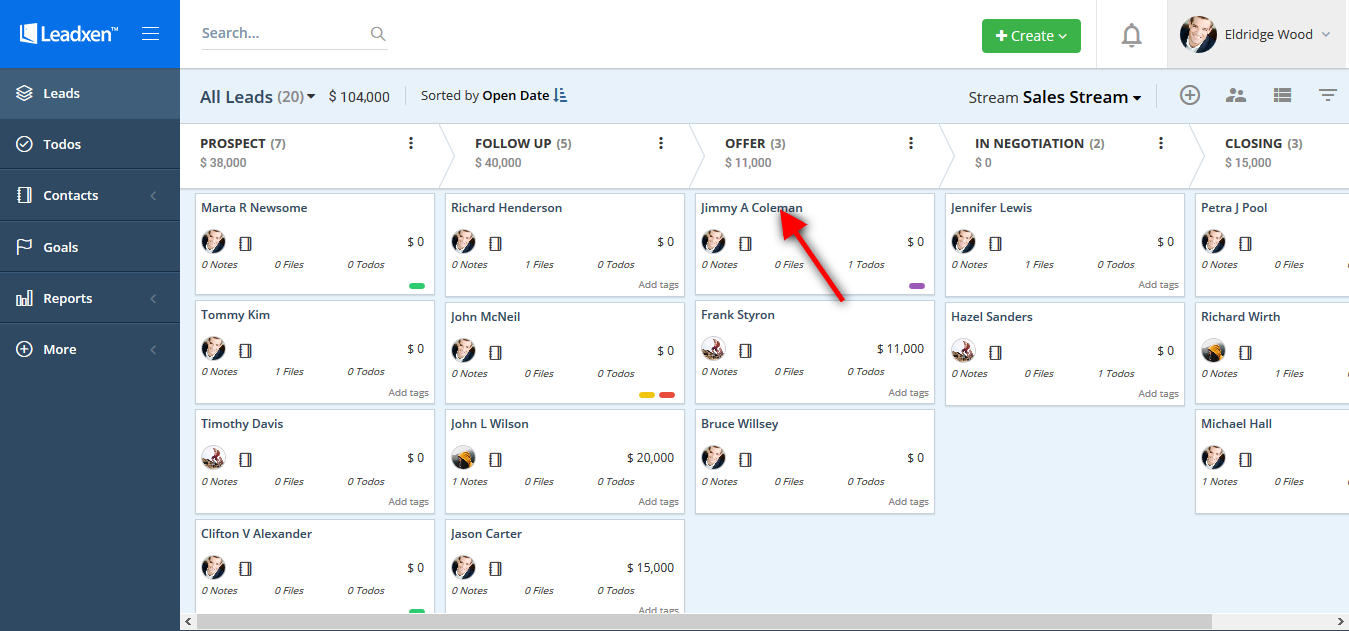Click the contact book icon on Richard Henderson card
Image resolution: width=1349 pixels, height=631 pixels.
(x=495, y=243)
